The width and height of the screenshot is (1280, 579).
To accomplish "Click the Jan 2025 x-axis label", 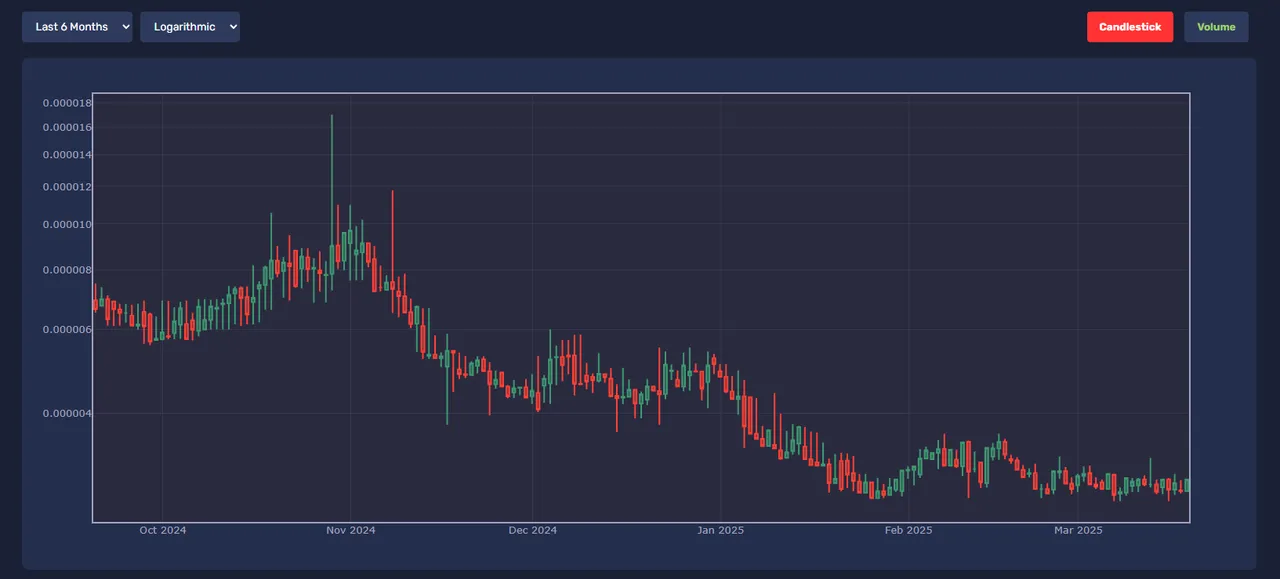I will 720,530.
